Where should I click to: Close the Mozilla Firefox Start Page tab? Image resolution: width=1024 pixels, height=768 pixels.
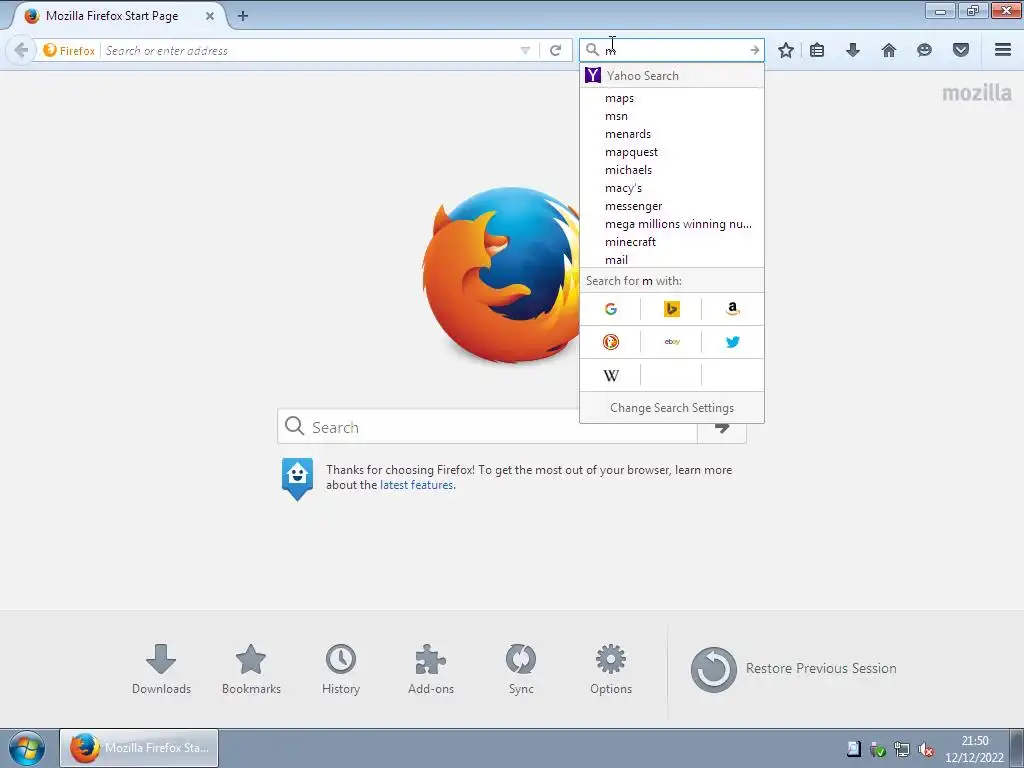click(x=210, y=16)
